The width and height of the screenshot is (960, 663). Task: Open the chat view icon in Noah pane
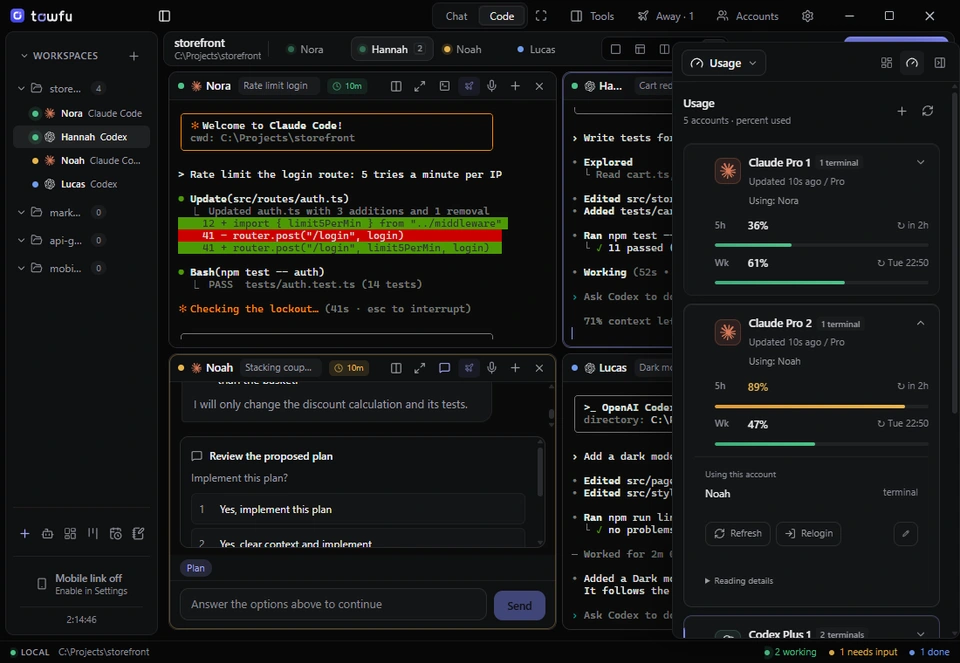(x=444, y=368)
